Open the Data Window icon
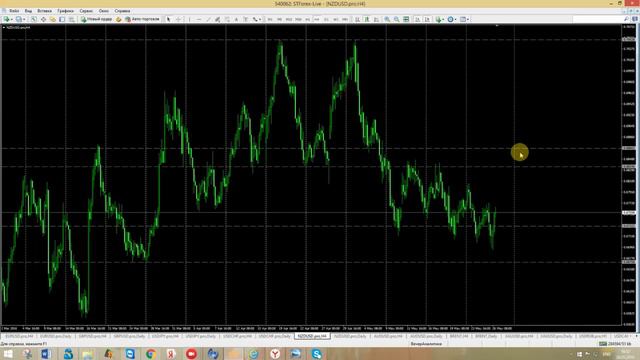 [x=43, y=19]
